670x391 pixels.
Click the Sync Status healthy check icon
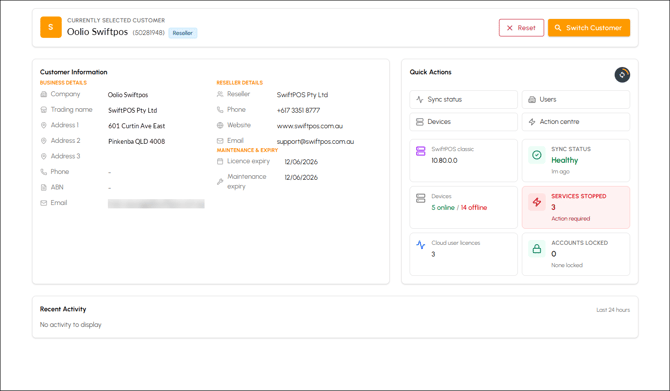(x=537, y=155)
